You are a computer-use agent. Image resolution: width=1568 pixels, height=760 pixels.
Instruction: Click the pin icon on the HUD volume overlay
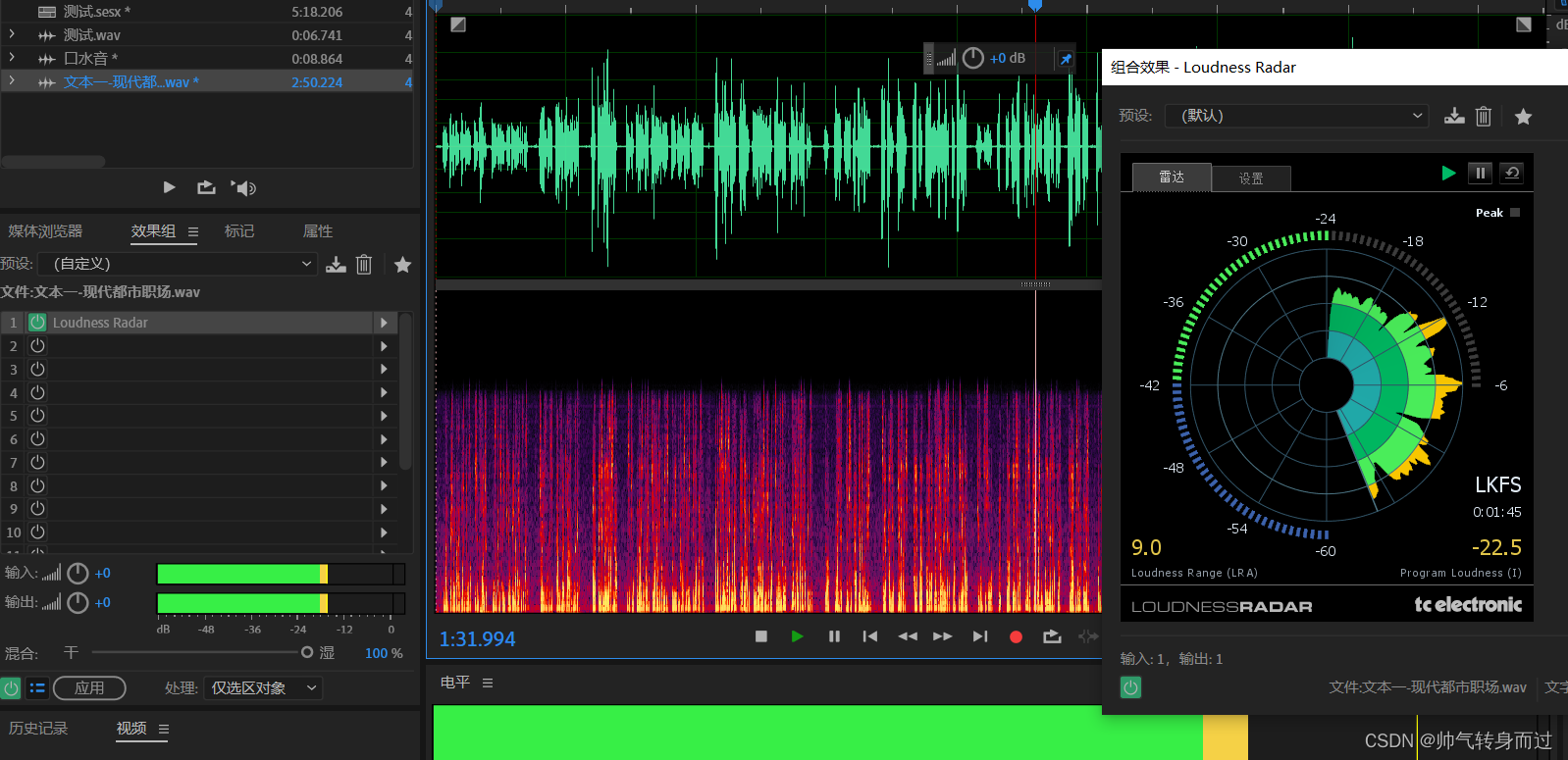click(1066, 59)
